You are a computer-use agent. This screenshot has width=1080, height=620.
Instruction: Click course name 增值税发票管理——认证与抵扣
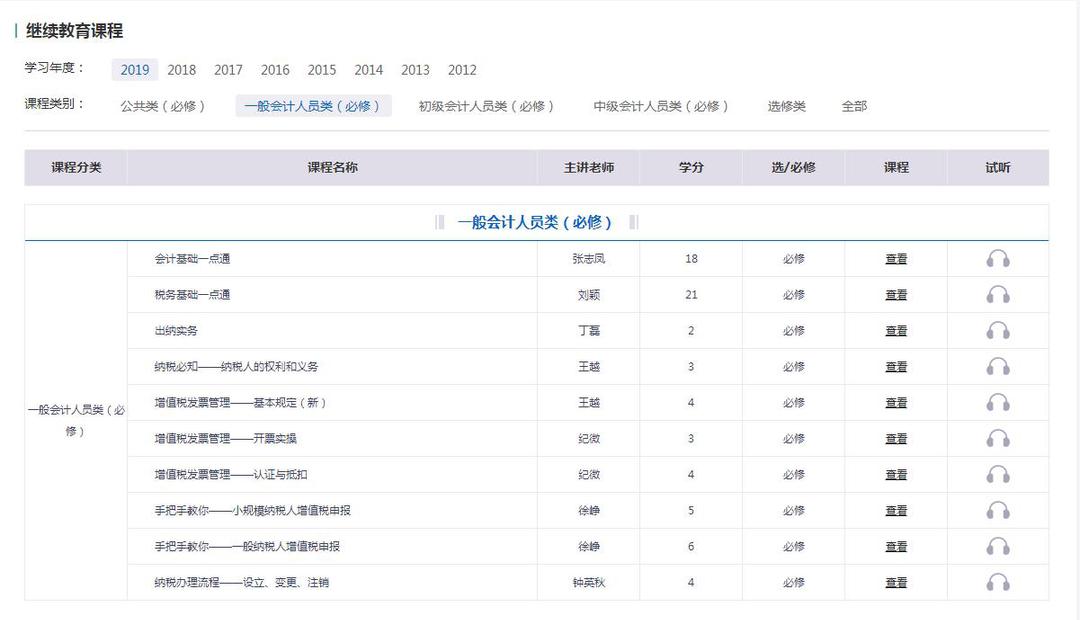231,475
